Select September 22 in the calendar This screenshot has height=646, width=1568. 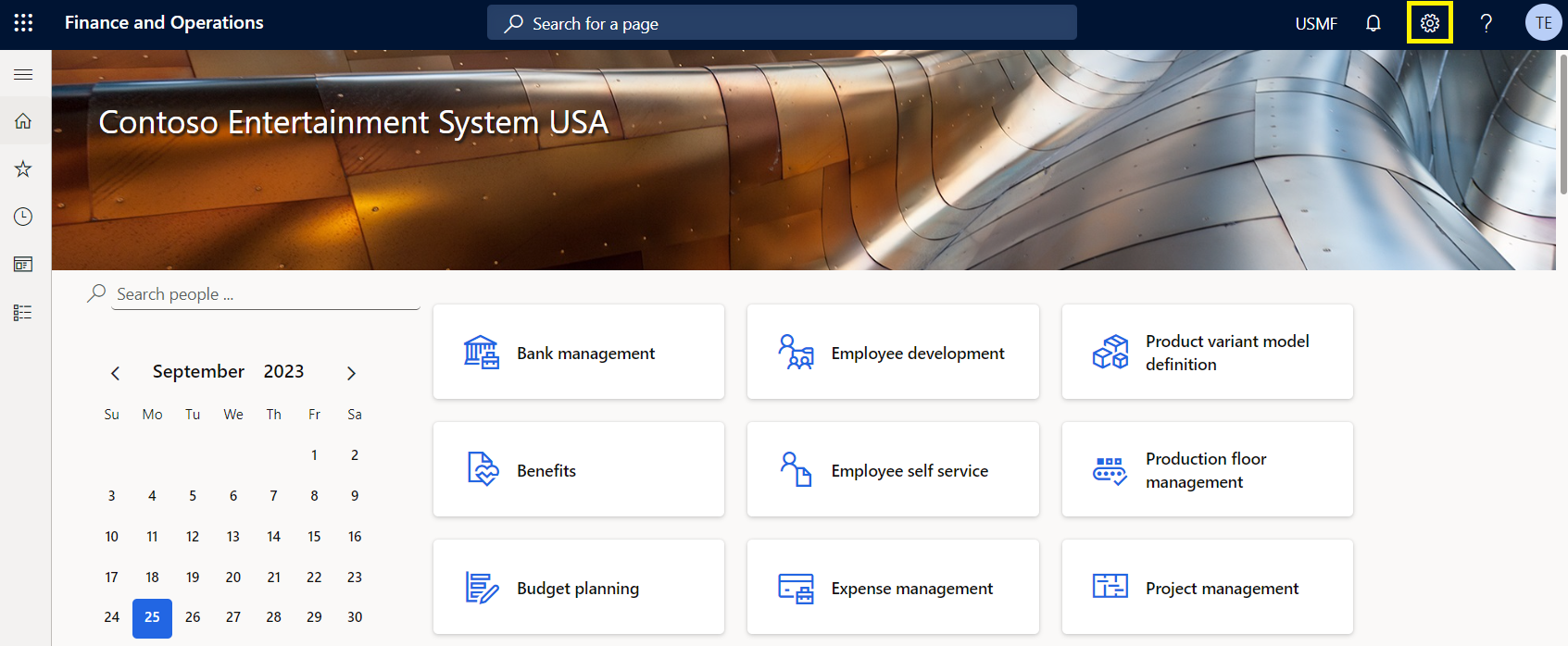(x=314, y=578)
